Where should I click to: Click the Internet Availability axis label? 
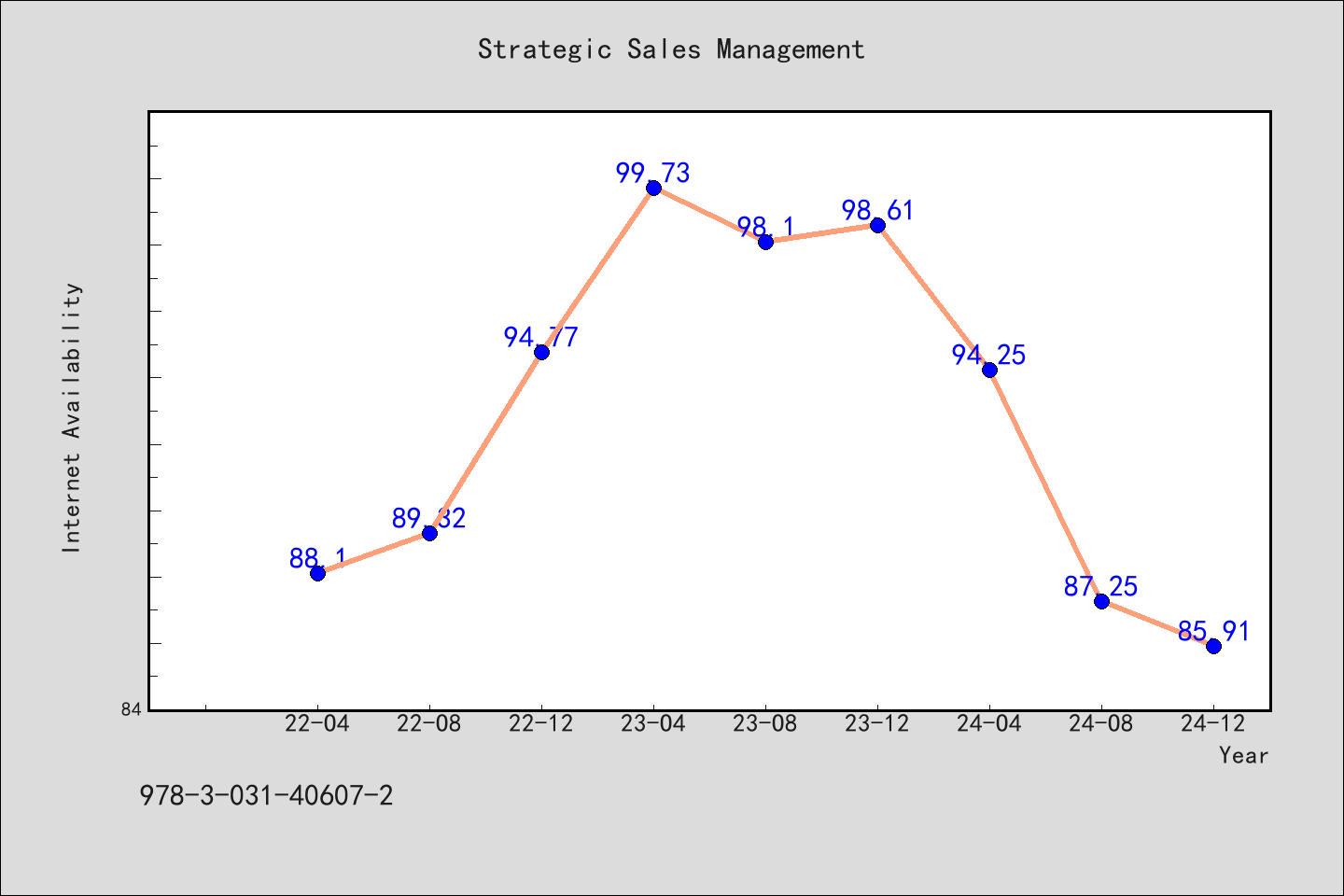click(72, 417)
